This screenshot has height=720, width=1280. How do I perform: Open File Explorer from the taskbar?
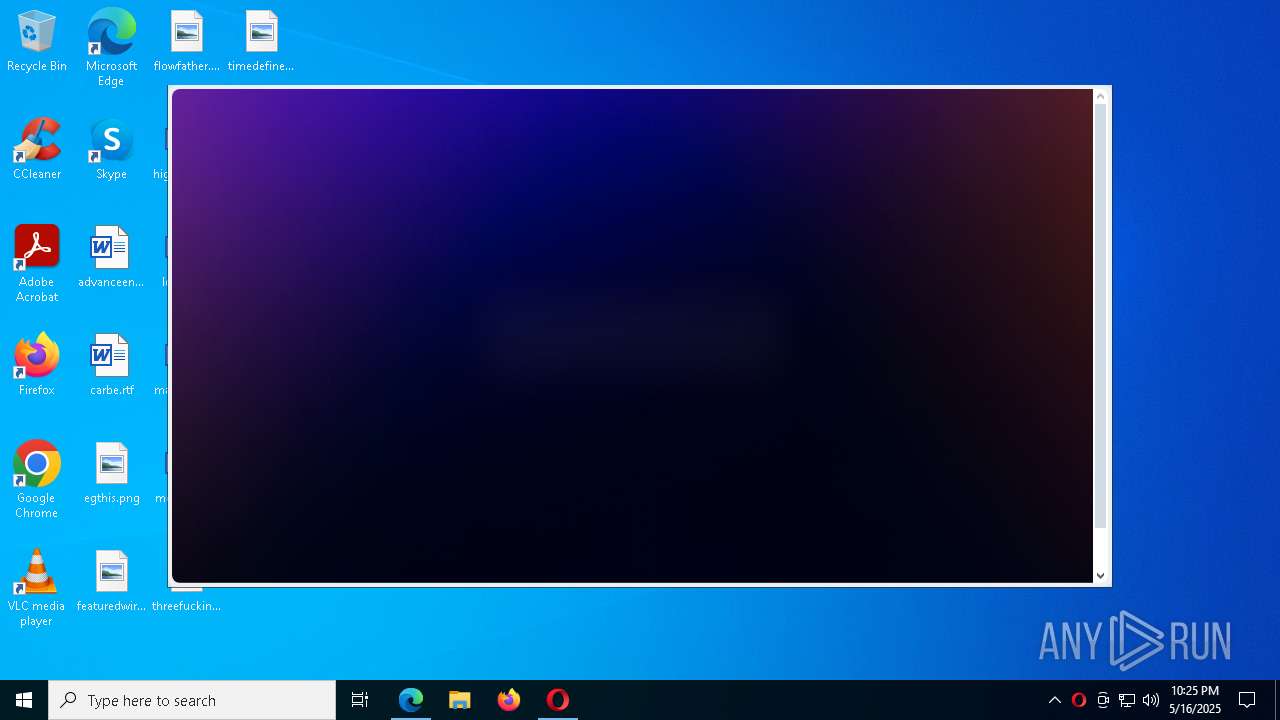[460, 700]
